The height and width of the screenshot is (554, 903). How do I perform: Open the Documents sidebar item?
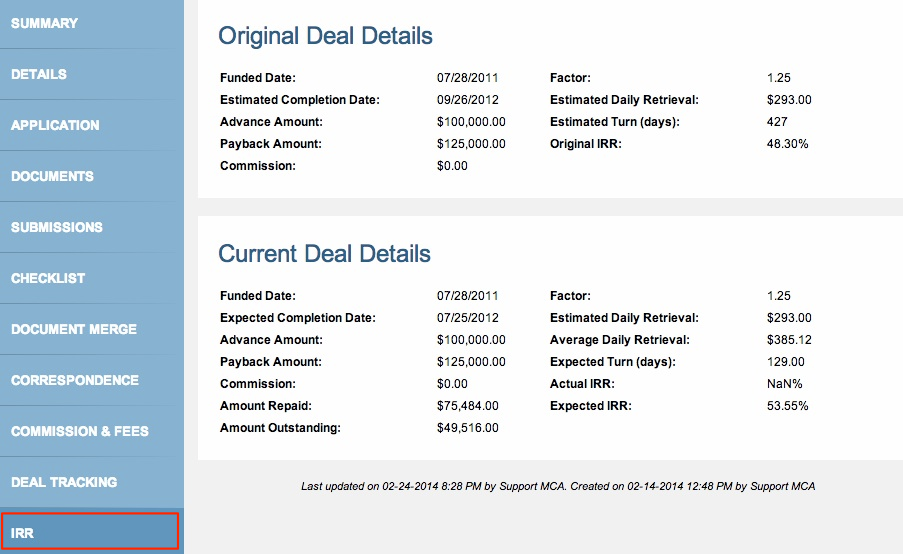(x=92, y=176)
